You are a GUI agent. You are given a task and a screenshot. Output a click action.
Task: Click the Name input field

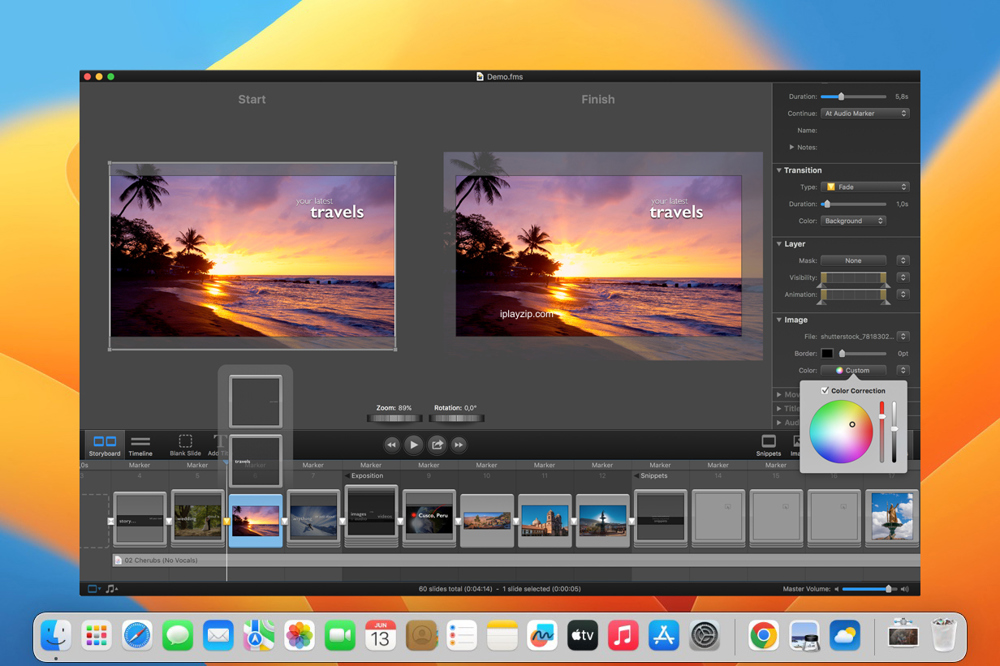click(x=865, y=130)
